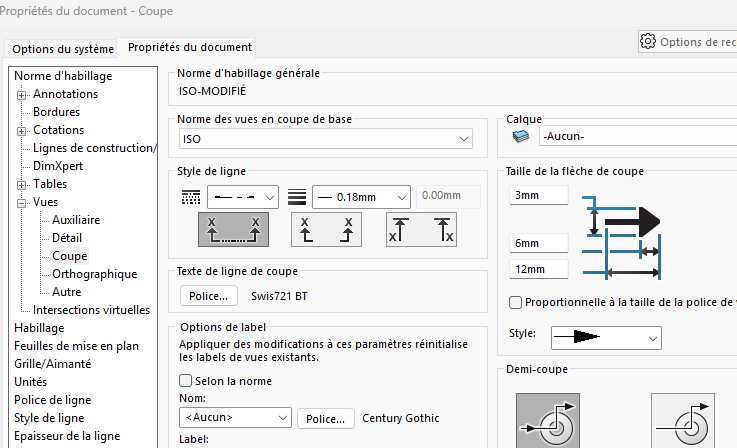Expand the Annotations tree node

click(21, 94)
